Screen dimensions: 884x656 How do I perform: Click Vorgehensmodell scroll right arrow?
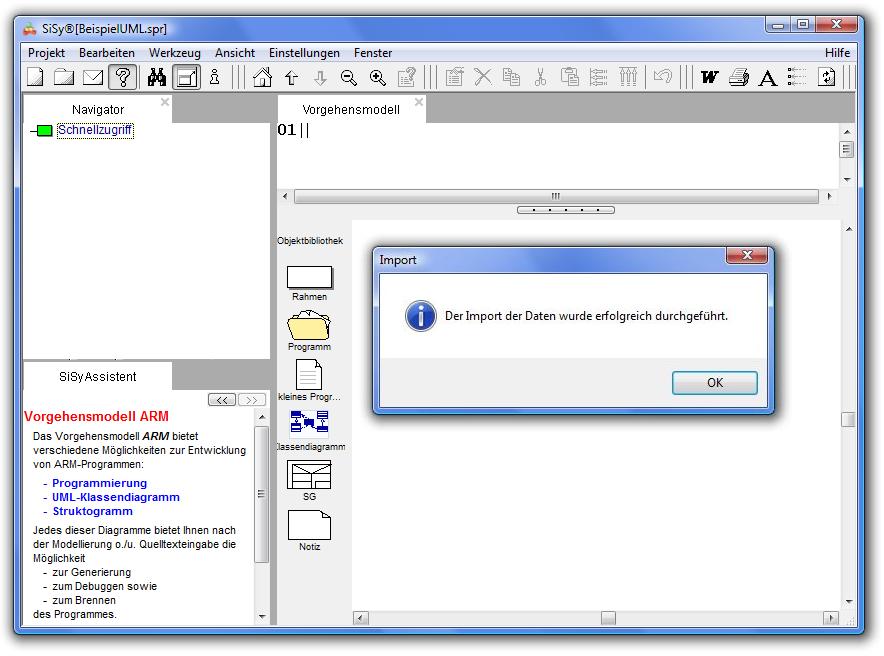[x=829, y=196]
